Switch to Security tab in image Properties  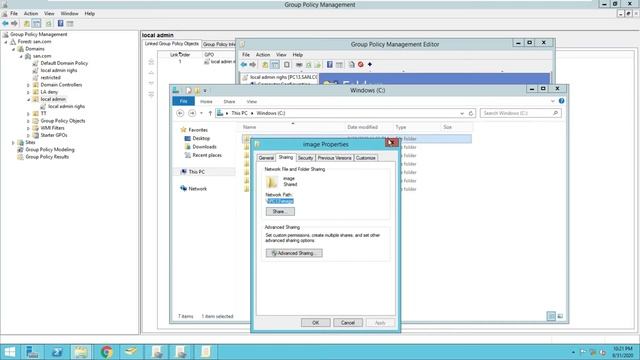click(x=305, y=158)
